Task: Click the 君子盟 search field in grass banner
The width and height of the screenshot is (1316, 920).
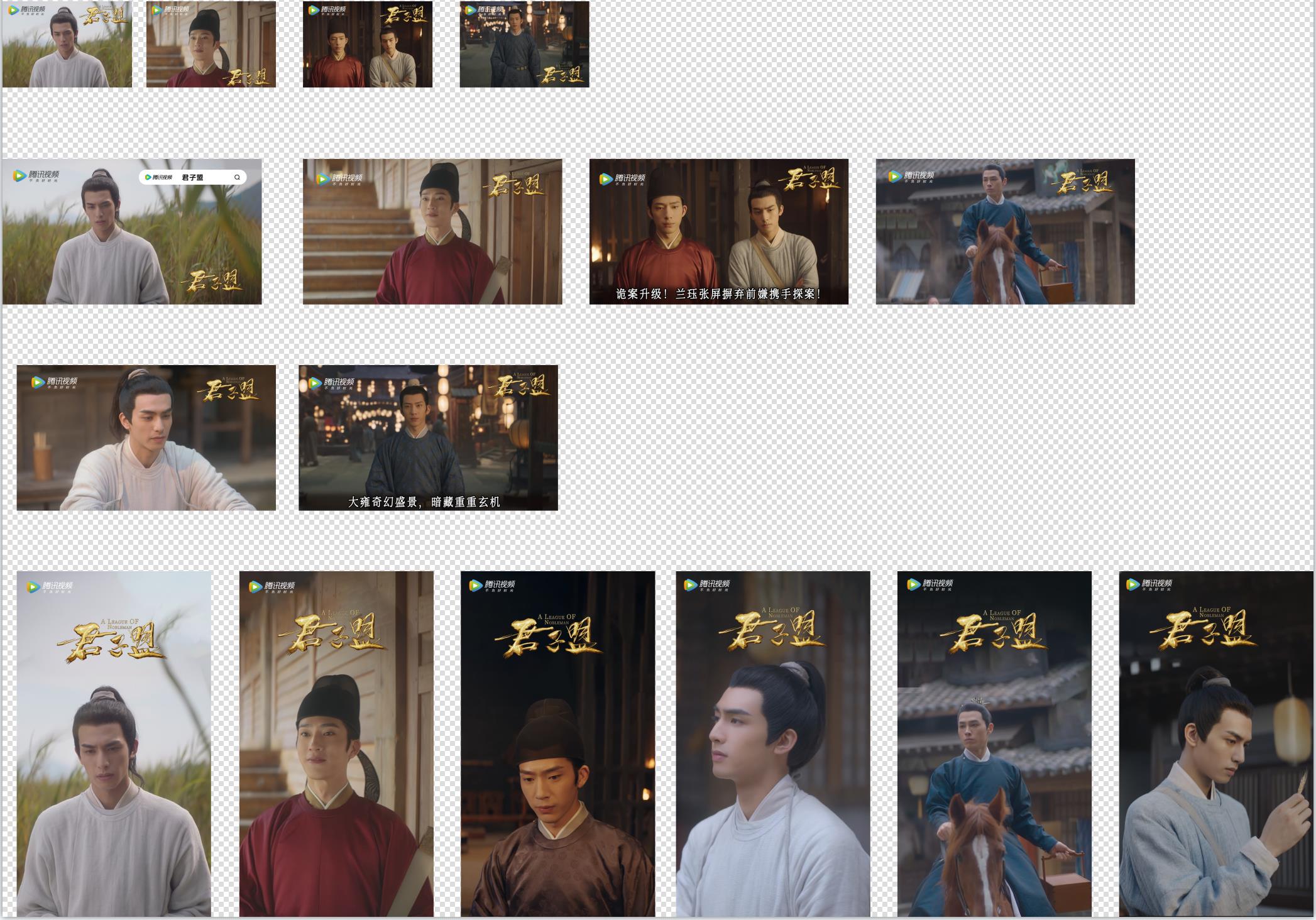Action: [x=193, y=177]
